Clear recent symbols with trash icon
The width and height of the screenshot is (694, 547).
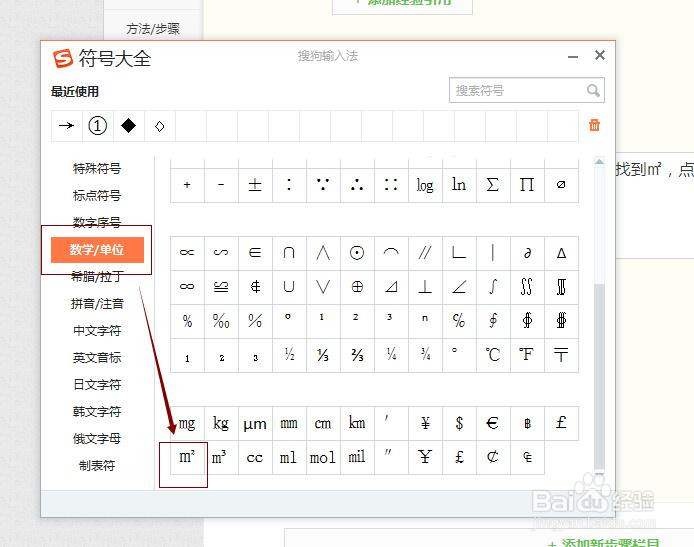pyautogui.click(x=594, y=125)
